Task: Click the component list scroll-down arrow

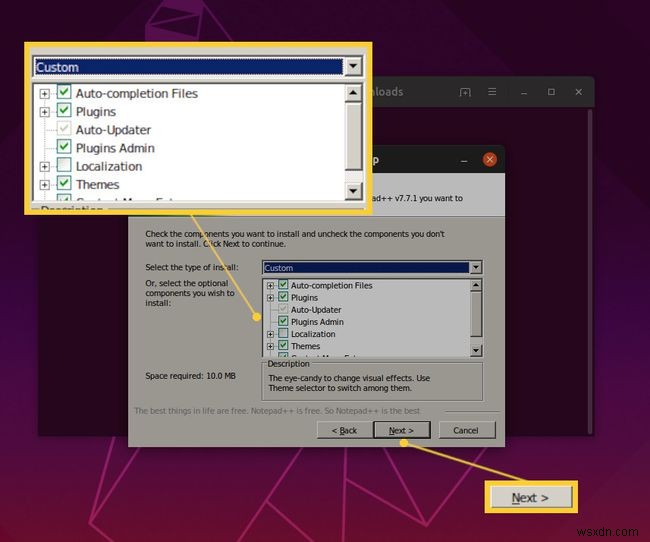Action: 476,350
